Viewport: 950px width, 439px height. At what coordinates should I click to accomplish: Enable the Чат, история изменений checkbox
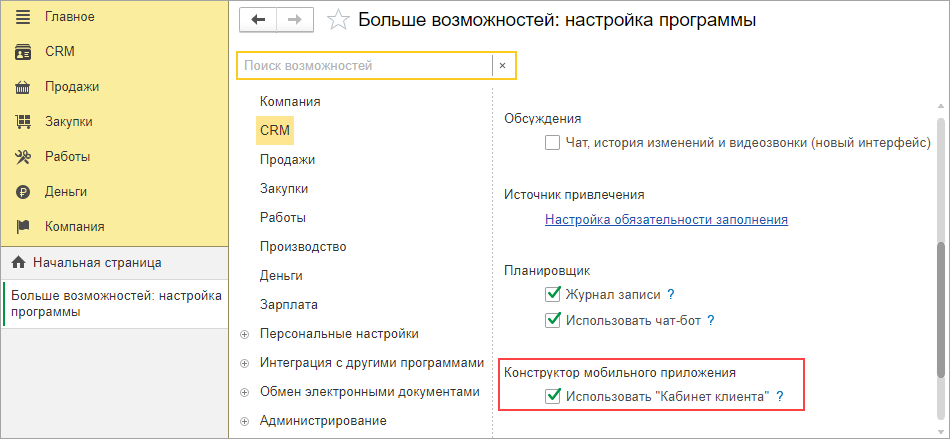pyautogui.click(x=552, y=143)
